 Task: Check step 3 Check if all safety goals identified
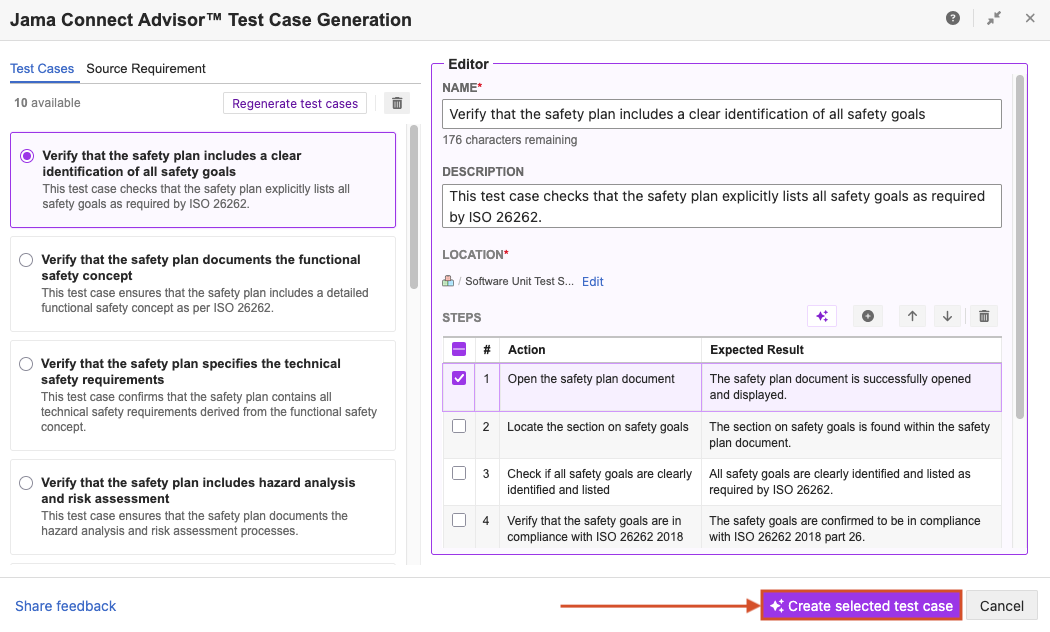(x=459, y=473)
